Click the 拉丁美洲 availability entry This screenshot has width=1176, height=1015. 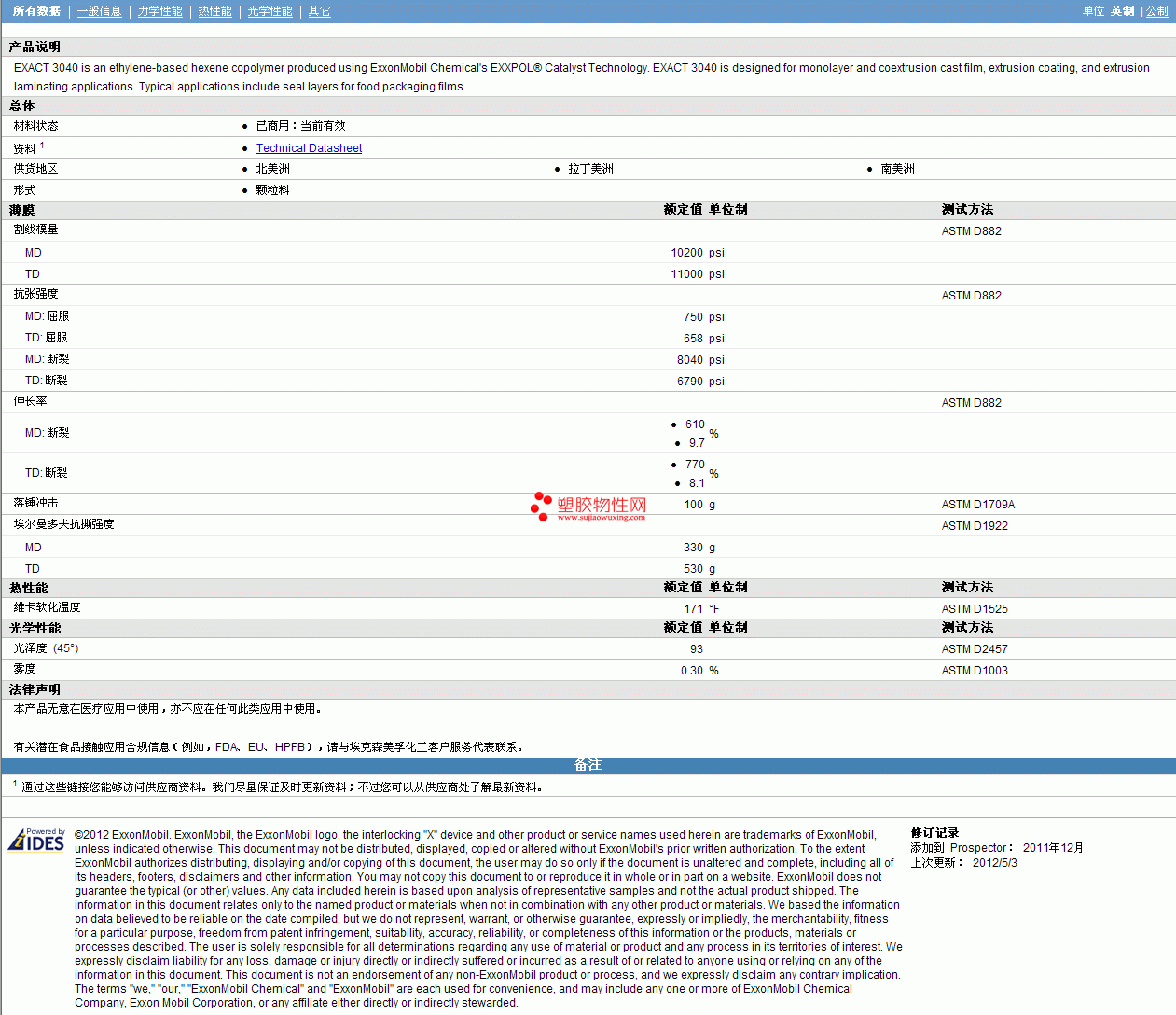point(591,169)
